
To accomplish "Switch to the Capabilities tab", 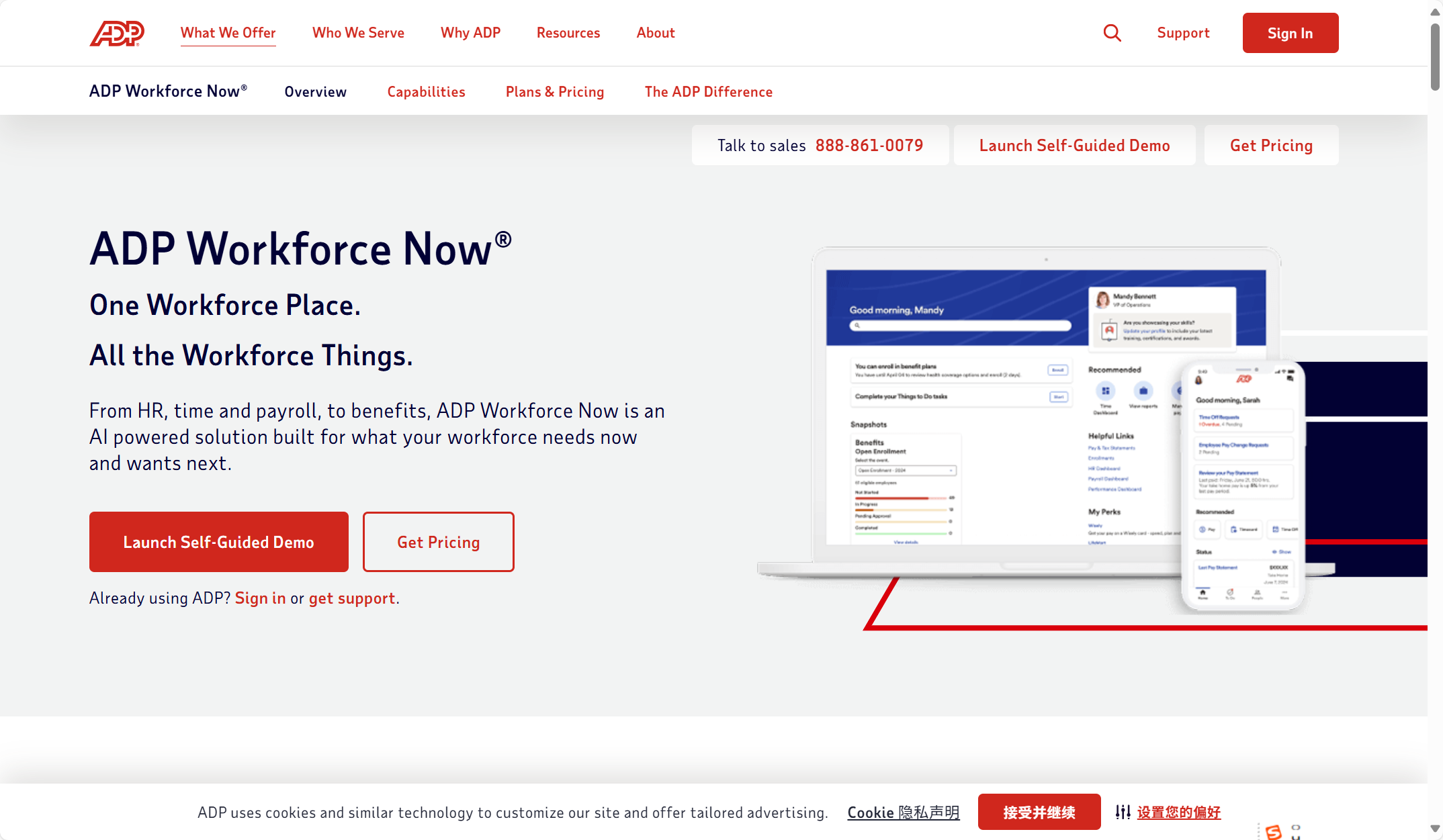I will [426, 92].
